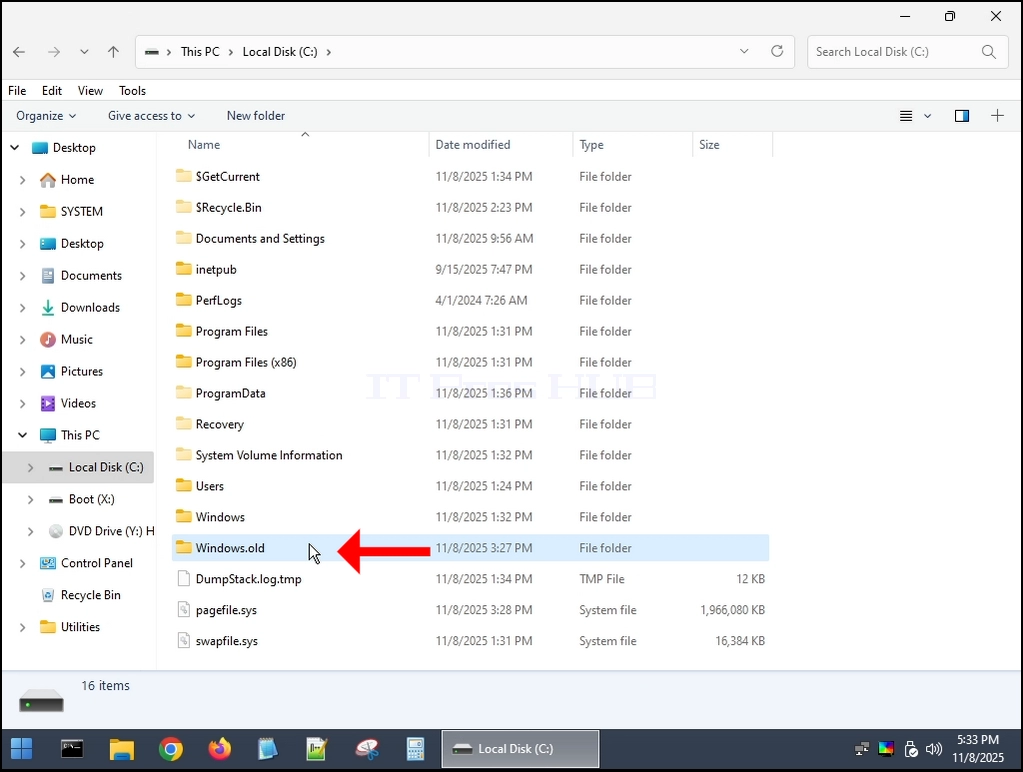This screenshot has width=1023, height=772.
Task: Open the View menu
Action: [90, 91]
